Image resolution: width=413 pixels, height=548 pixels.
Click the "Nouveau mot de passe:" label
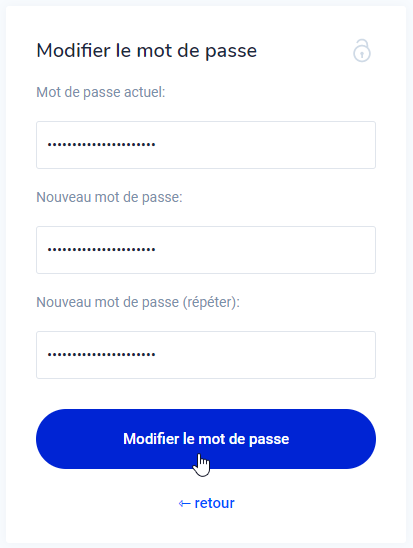(x=109, y=197)
